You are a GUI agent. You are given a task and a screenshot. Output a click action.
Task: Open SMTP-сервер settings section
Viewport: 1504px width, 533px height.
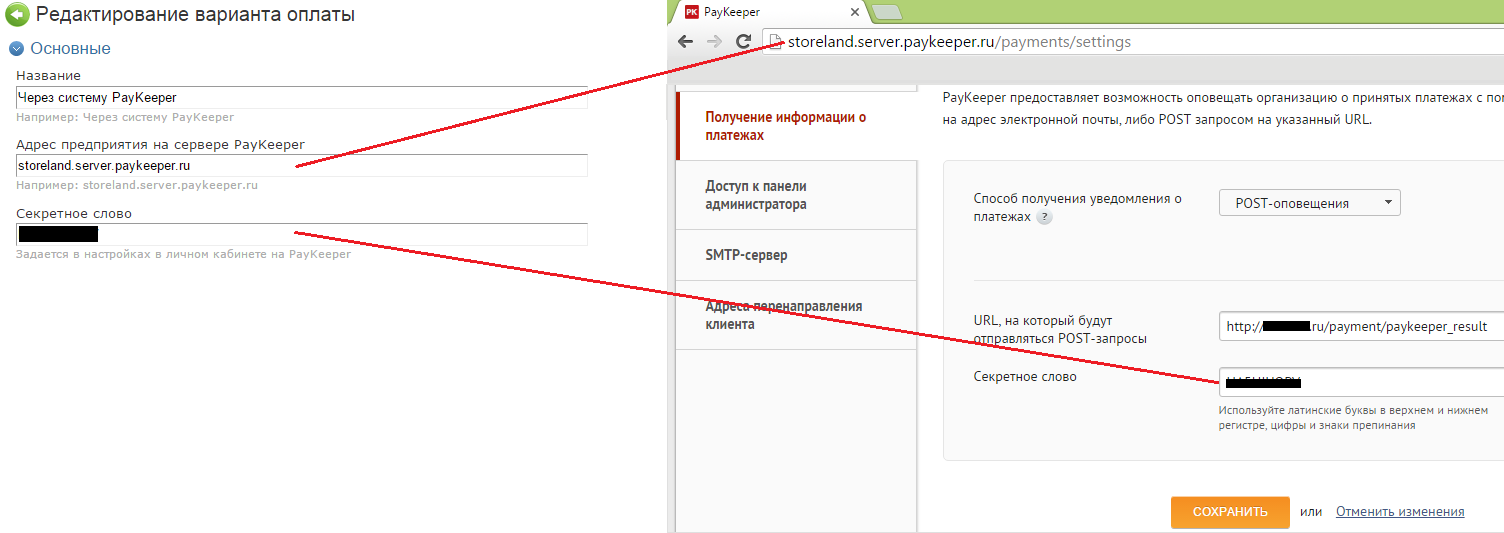point(796,255)
